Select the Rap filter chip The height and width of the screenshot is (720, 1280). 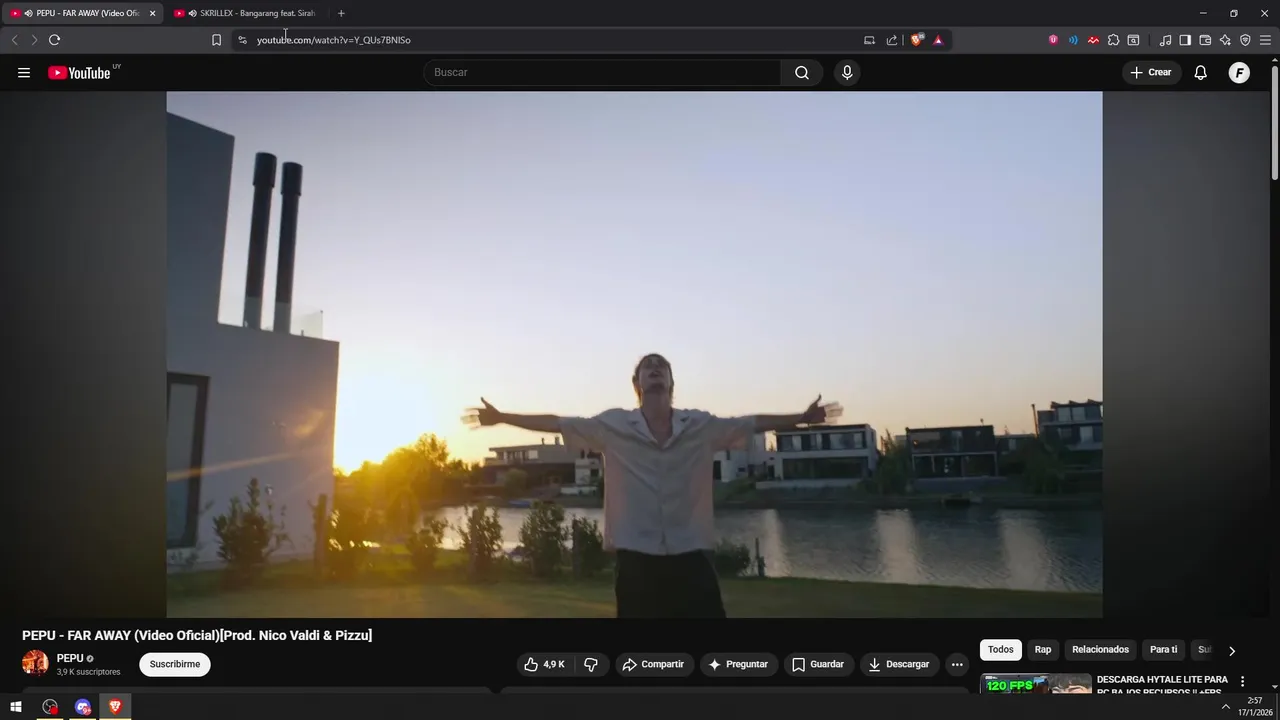(x=1043, y=650)
